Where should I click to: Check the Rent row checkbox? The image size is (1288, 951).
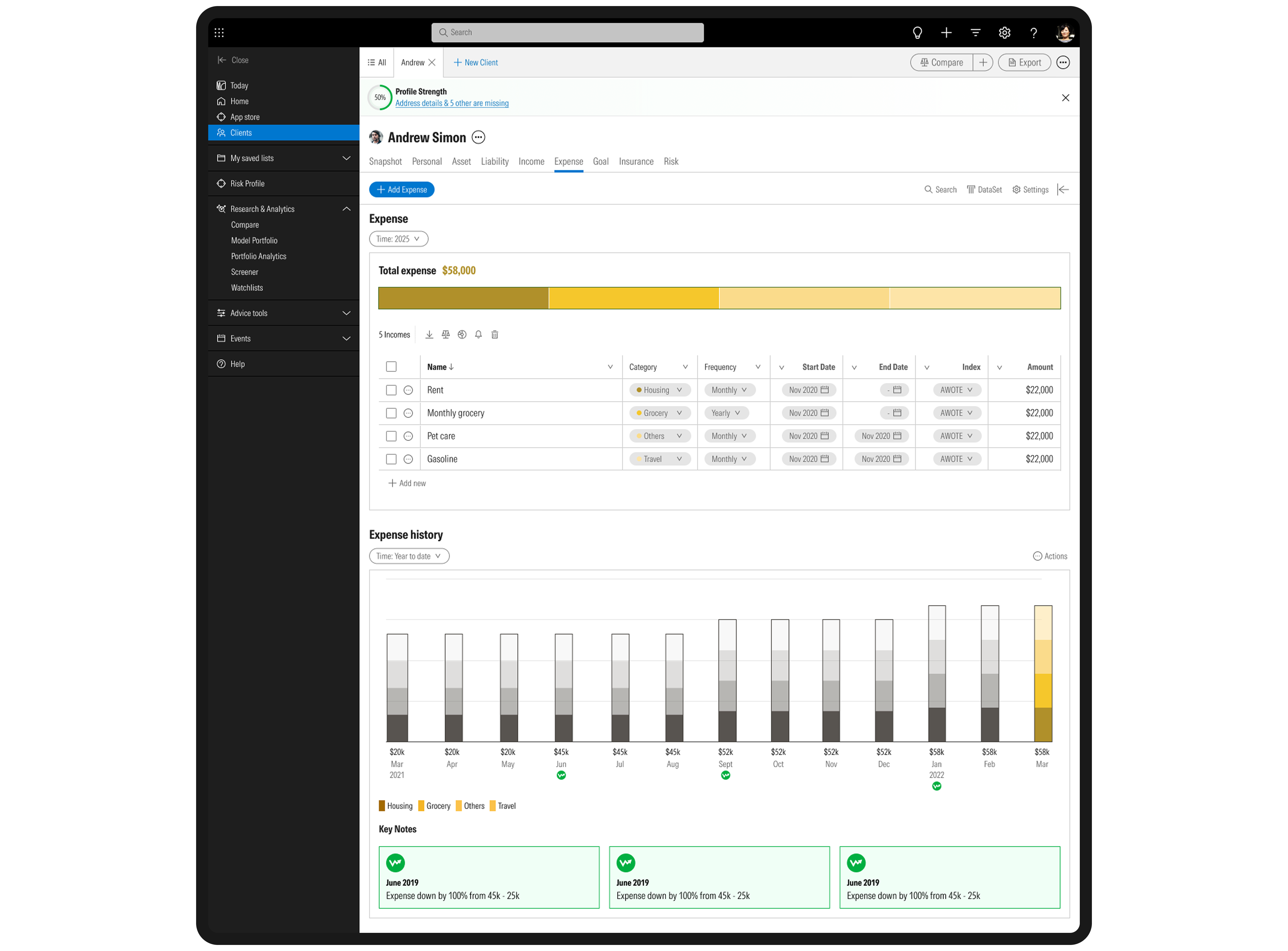(x=391, y=390)
